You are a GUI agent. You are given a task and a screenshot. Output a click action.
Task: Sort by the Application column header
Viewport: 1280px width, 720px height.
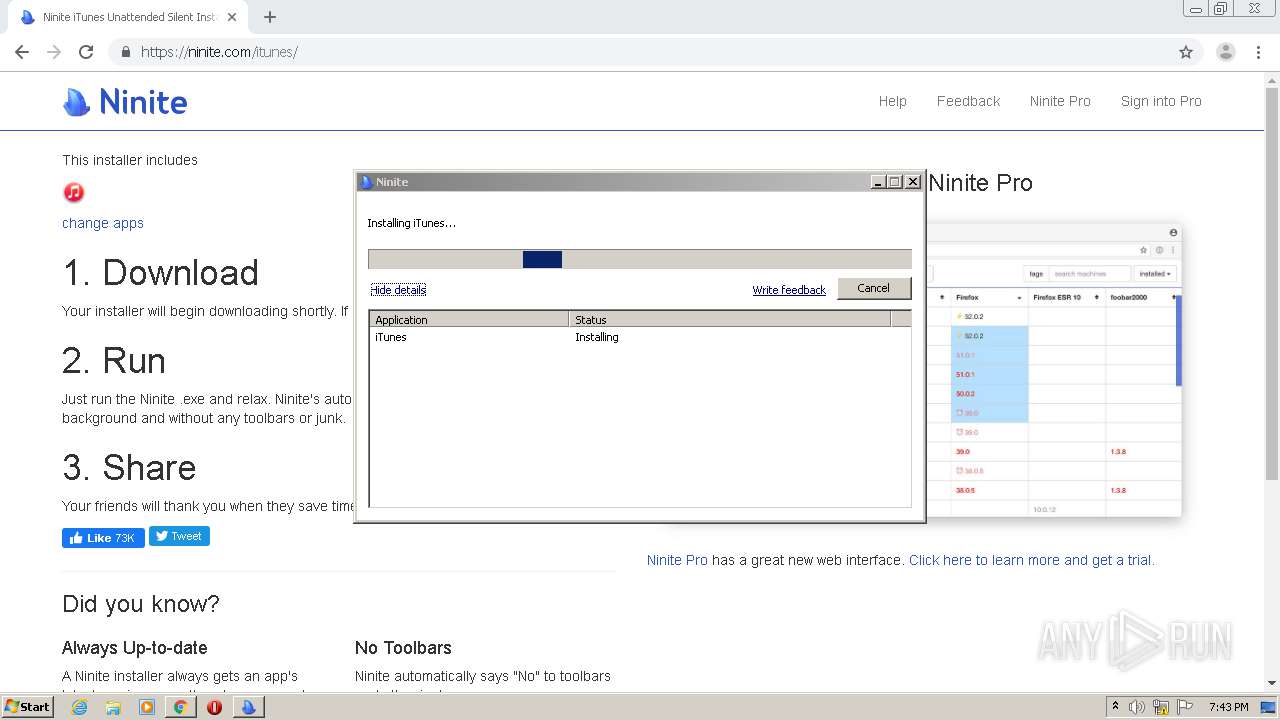(469, 320)
